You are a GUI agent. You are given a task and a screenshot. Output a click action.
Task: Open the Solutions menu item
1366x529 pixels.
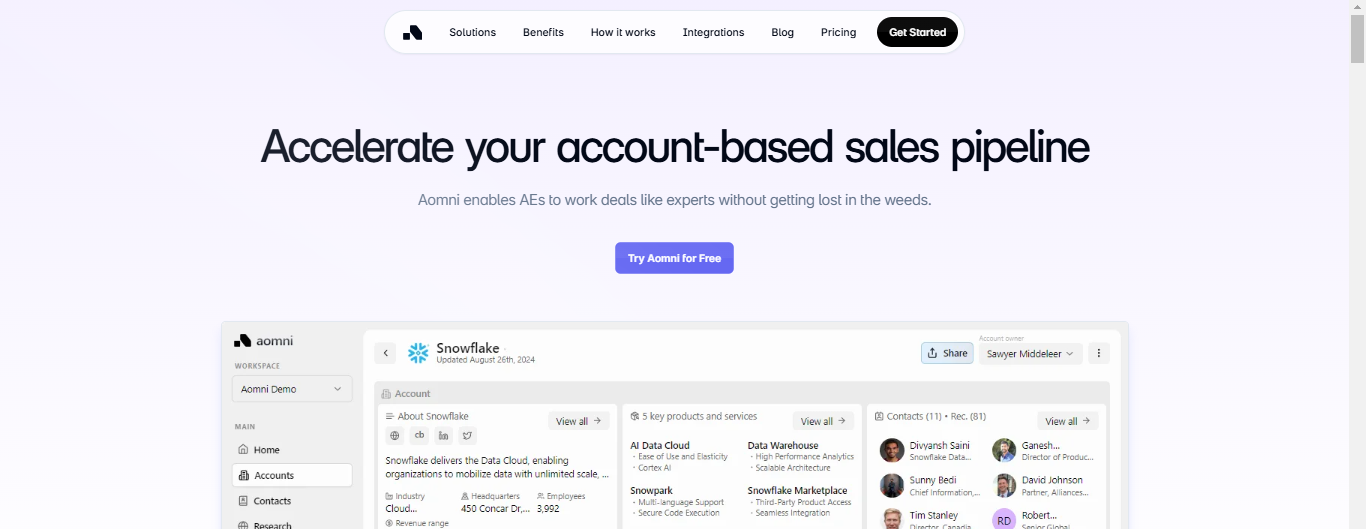click(x=472, y=32)
